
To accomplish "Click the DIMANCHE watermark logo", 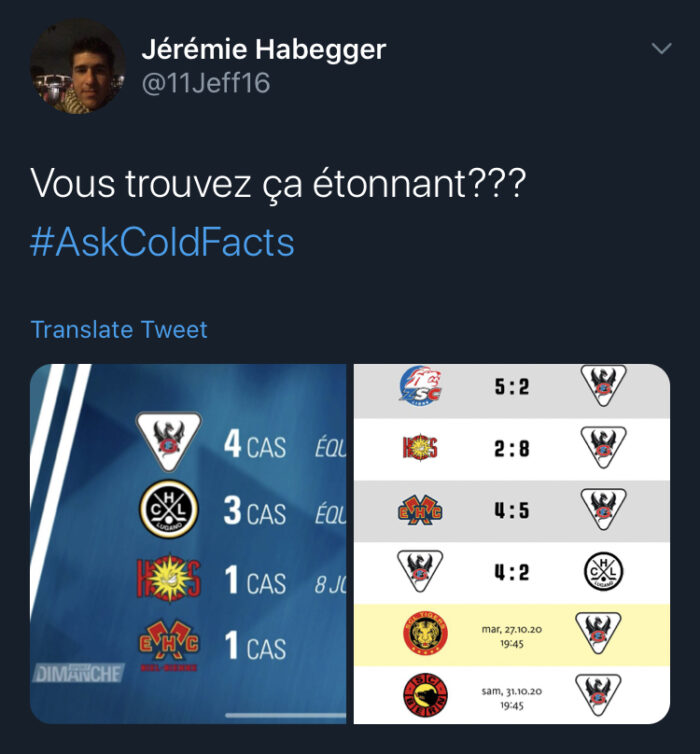I will 79,673.
